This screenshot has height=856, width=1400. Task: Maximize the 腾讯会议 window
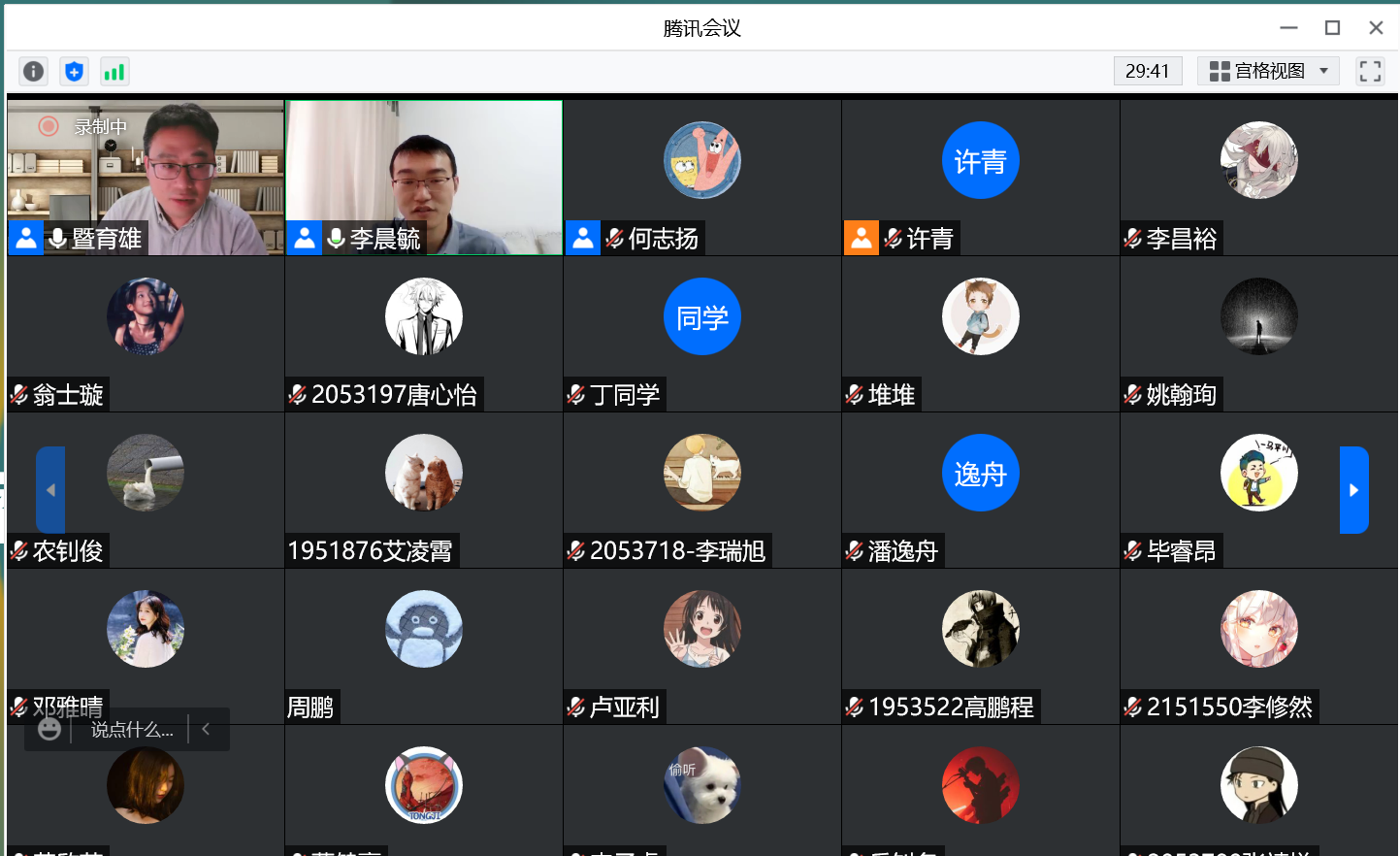tap(1332, 28)
